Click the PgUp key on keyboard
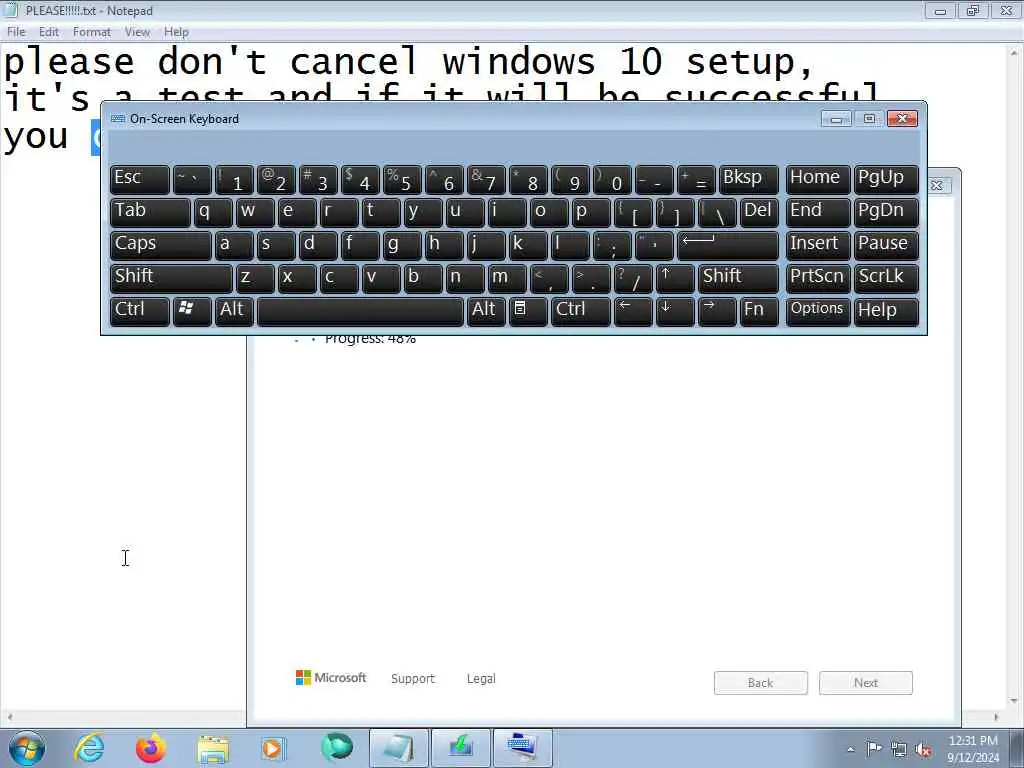The image size is (1024, 768). coord(886,180)
